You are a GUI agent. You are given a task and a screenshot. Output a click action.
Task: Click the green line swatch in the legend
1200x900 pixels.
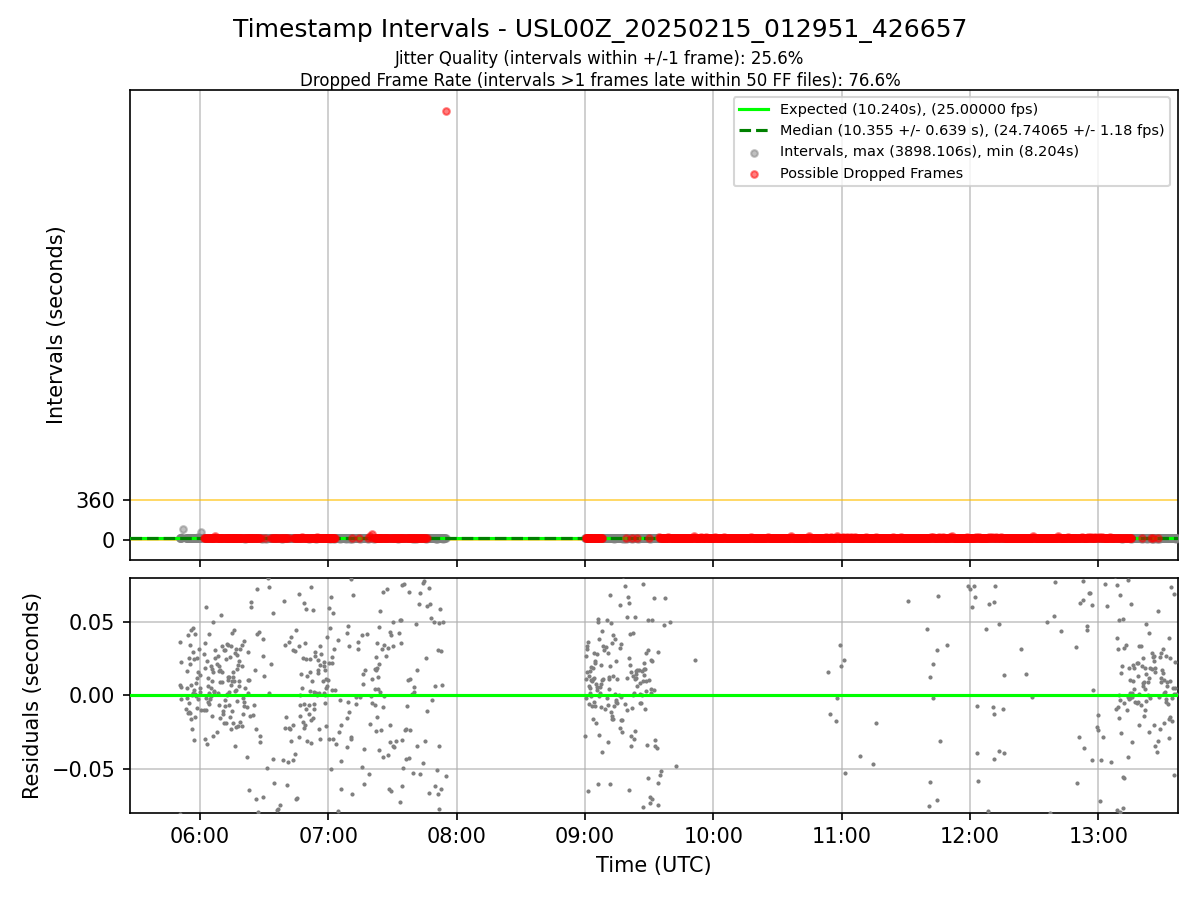tap(755, 109)
